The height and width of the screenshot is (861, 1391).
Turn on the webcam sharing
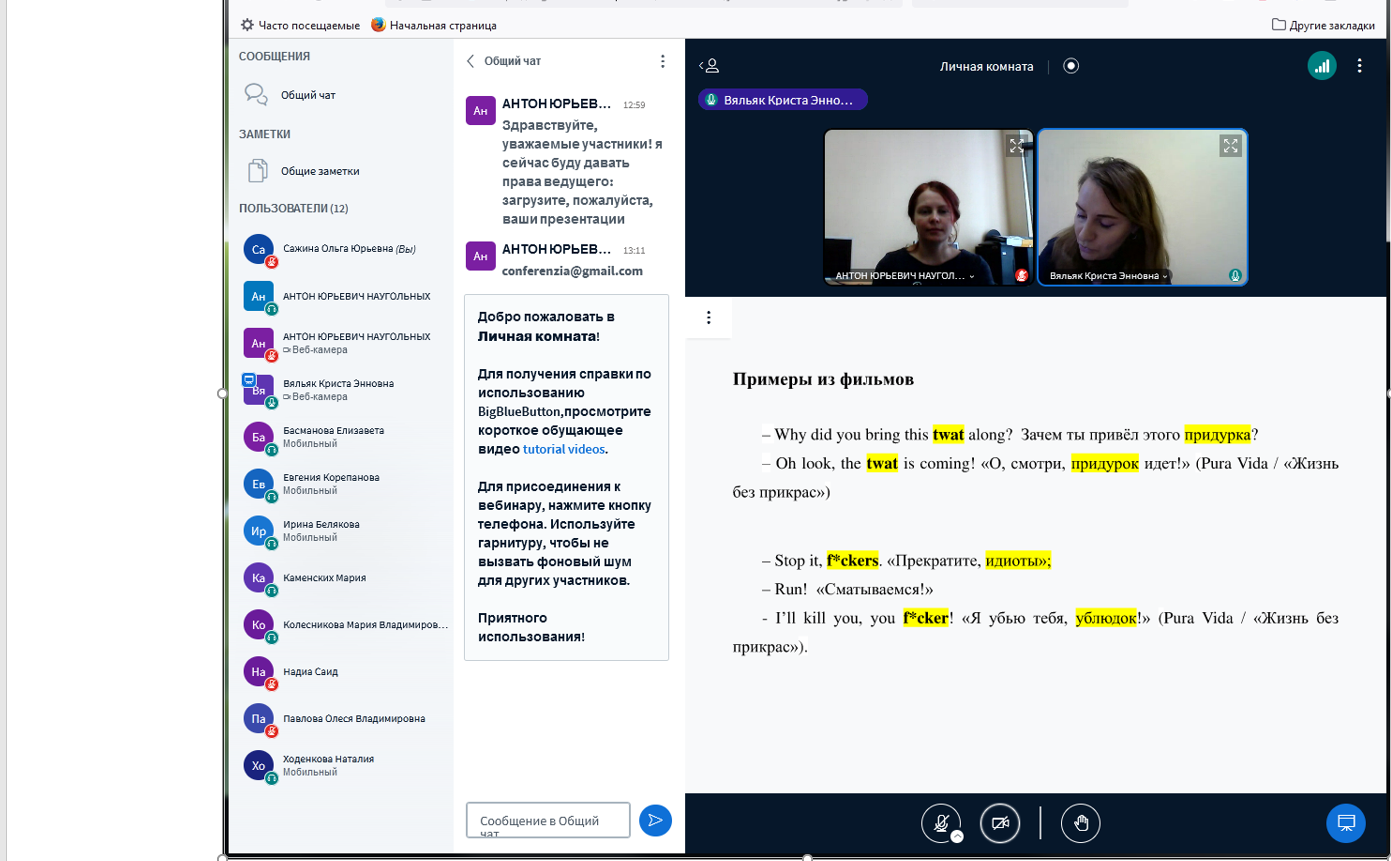click(999, 823)
